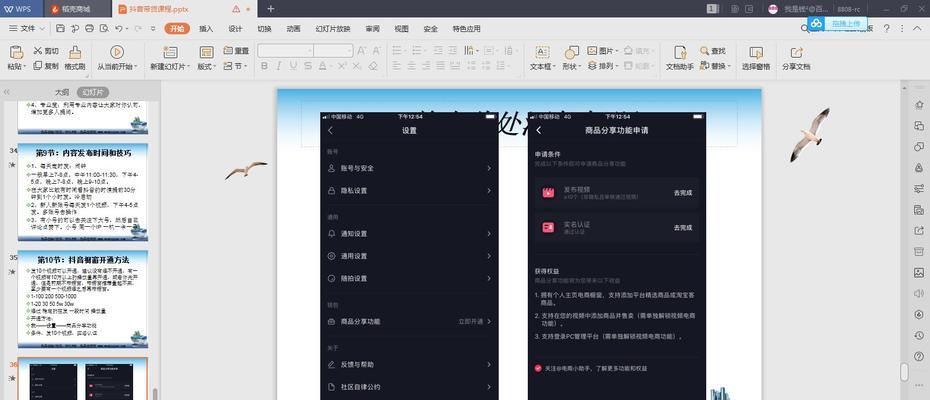Select slide thumbnail 第10节 抖音橱窗开通方法
Image resolution: width=930 pixels, height=400 pixels.
(83, 299)
